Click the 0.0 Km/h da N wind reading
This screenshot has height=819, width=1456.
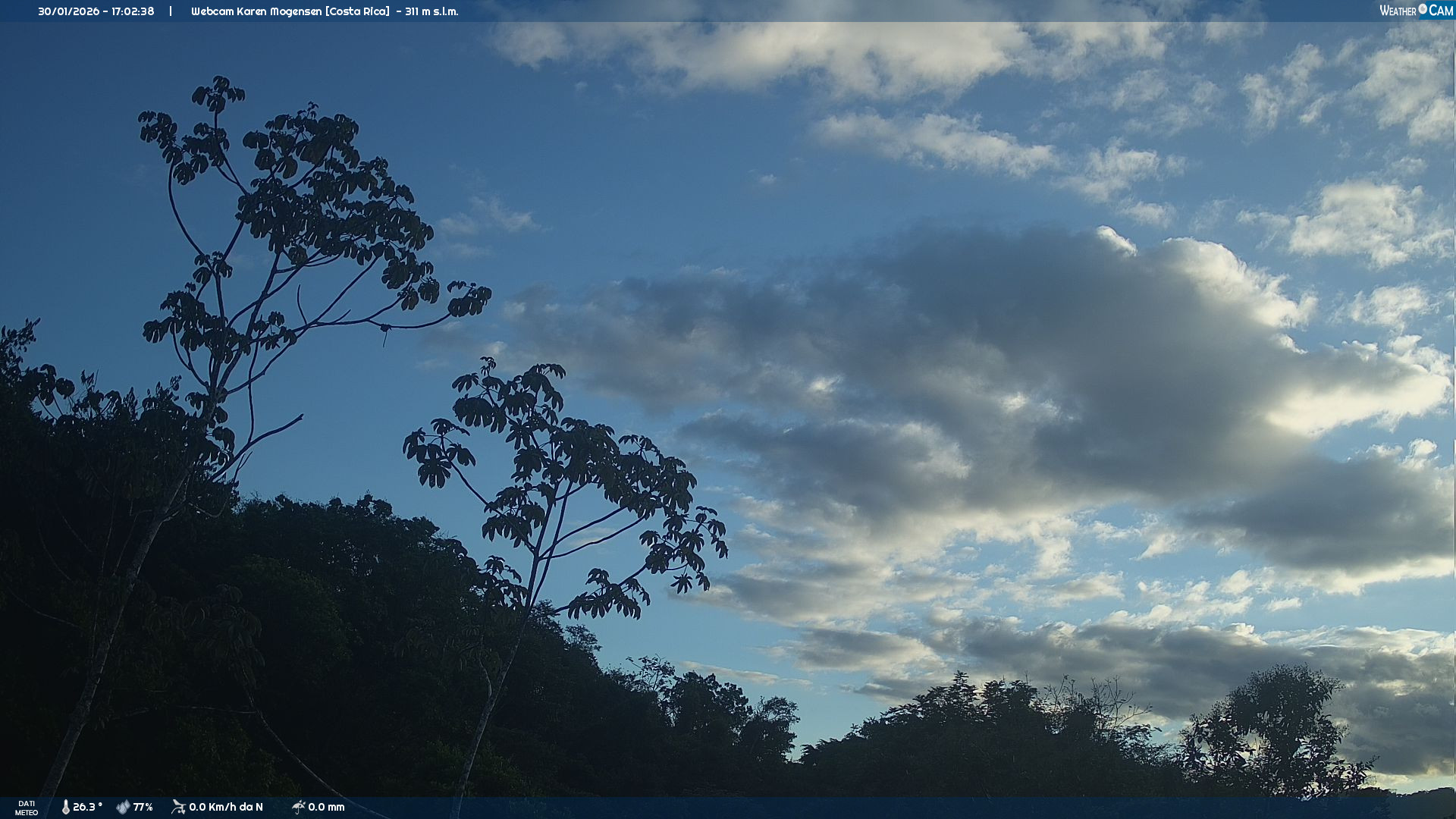(x=226, y=807)
